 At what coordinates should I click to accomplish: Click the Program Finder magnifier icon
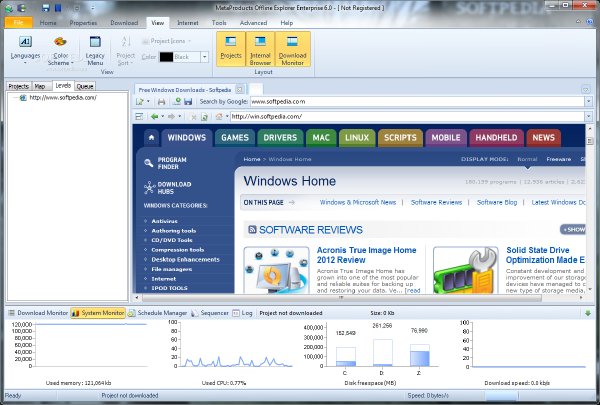[148, 163]
